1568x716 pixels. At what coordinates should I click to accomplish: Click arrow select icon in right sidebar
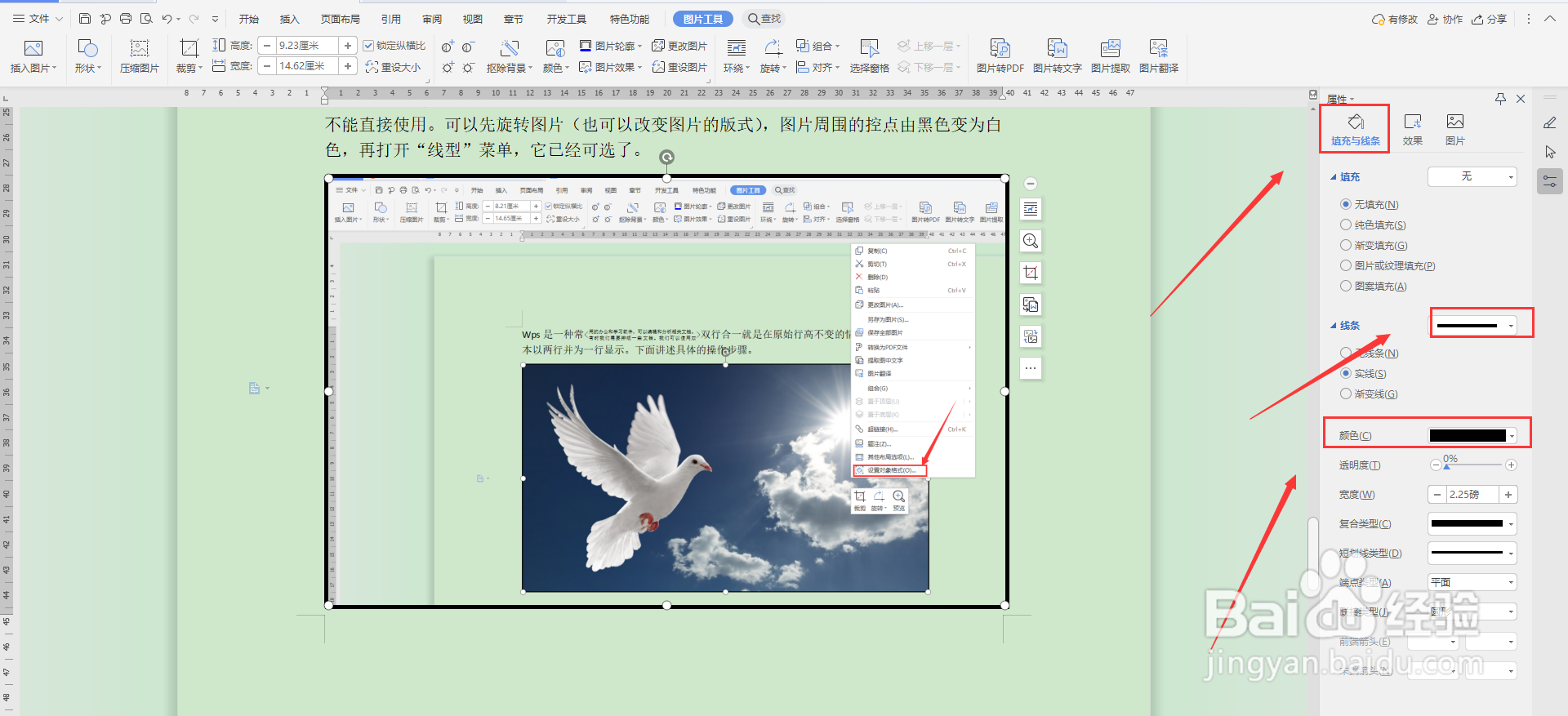point(1550,152)
